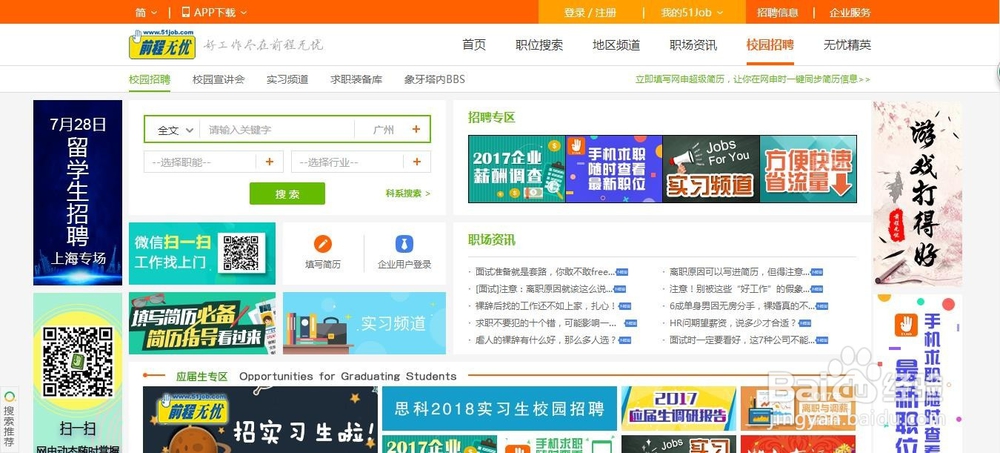Click the phone icon beside APP下载
The height and width of the screenshot is (453, 1000).
[186, 11]
